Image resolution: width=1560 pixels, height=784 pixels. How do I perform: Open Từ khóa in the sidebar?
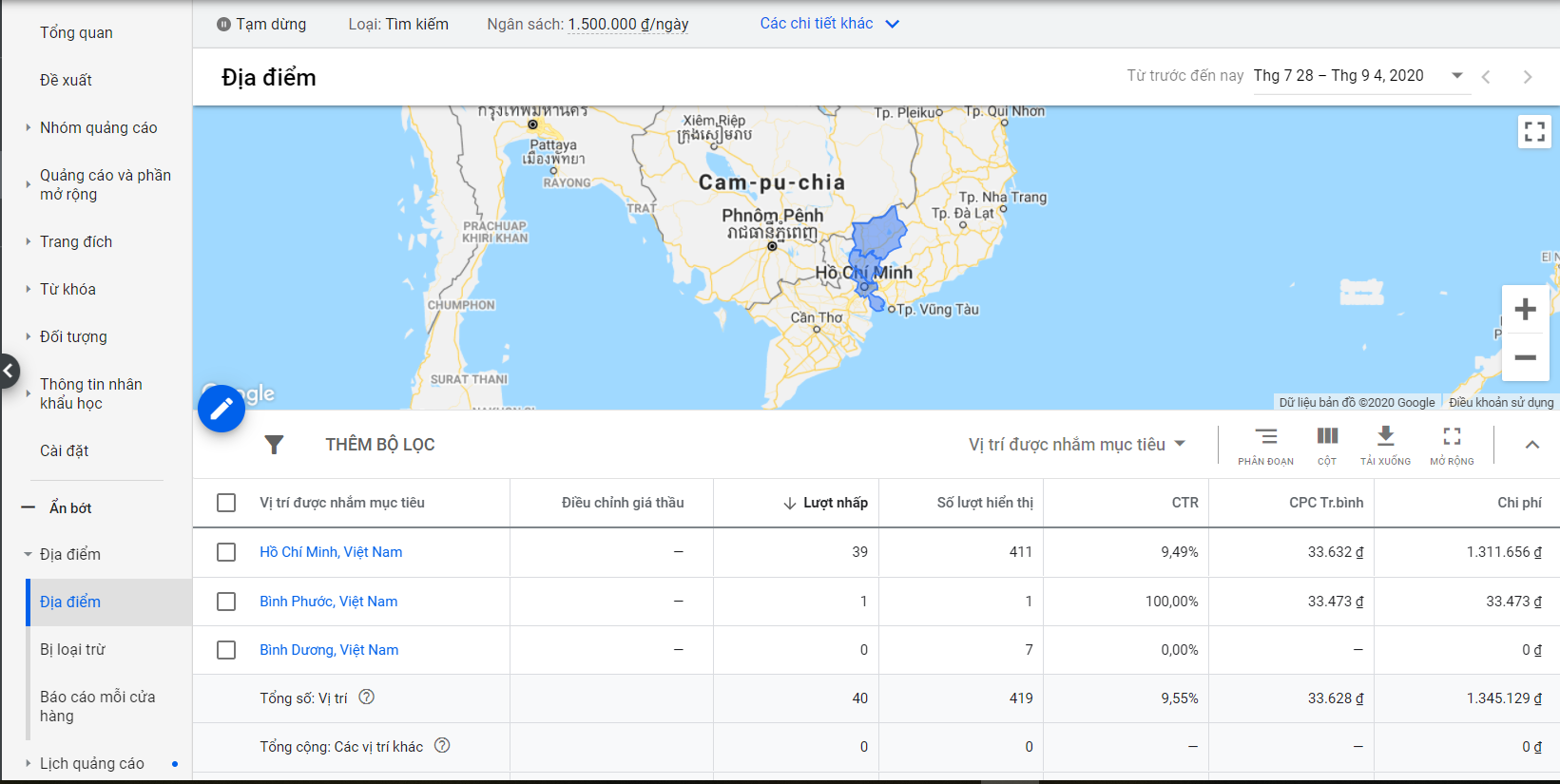pos(67,289)
